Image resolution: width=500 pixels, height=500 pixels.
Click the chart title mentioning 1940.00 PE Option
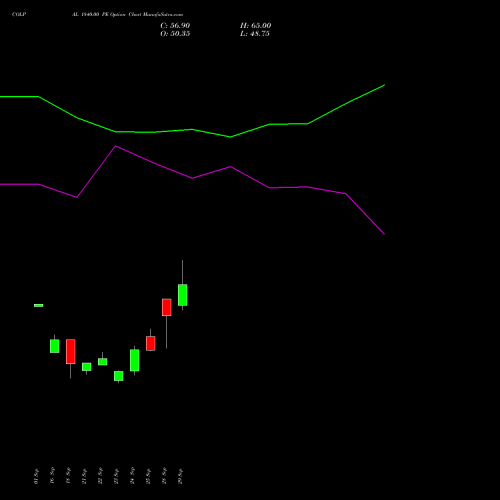(127, 15)
